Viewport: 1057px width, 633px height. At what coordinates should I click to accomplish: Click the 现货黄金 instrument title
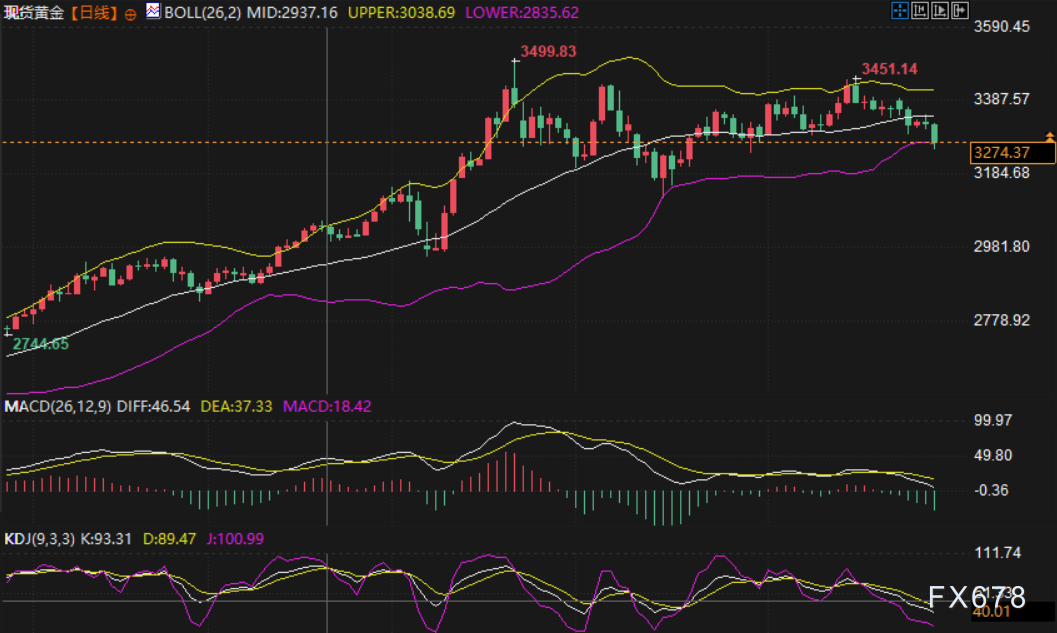coord(34,13)
